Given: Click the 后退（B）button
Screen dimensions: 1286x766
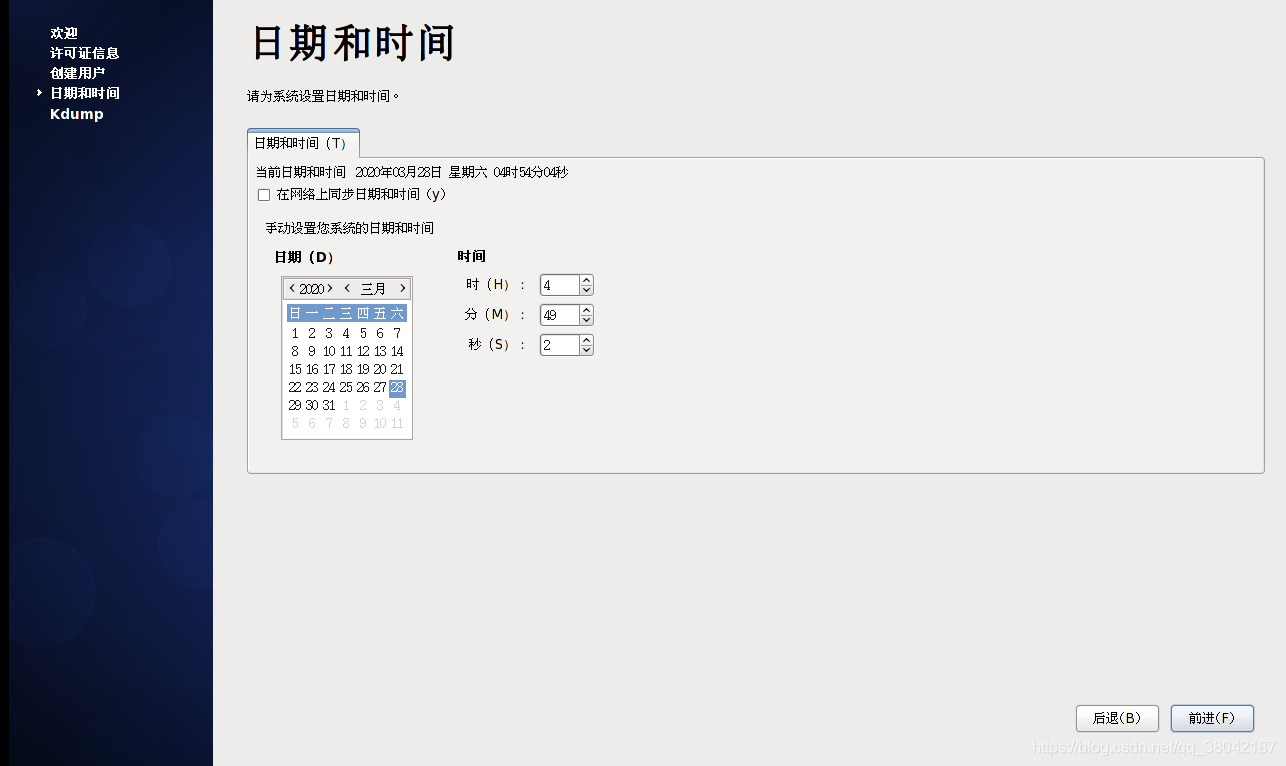Looking at the screenshot, I should [1117, 718].
